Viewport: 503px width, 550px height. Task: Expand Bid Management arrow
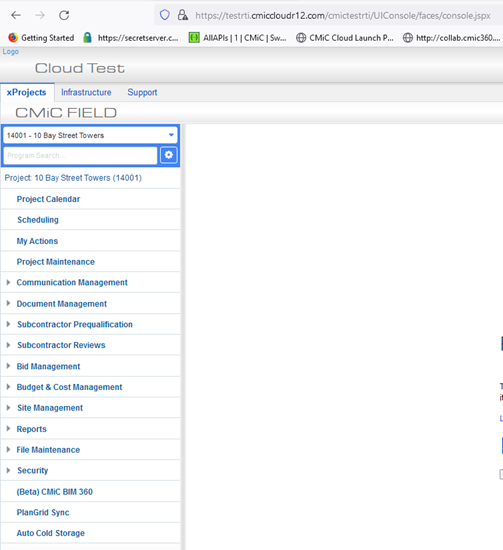(8, 366)
